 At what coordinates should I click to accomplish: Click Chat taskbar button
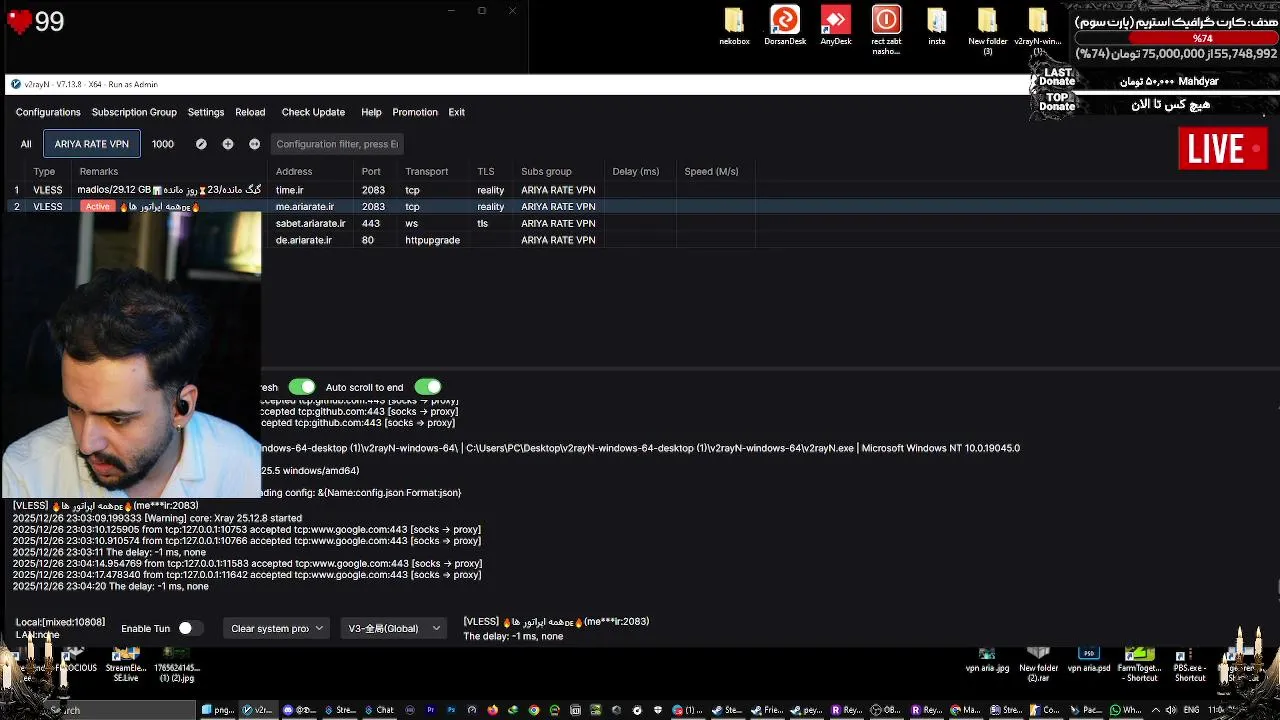click(379, 710)
